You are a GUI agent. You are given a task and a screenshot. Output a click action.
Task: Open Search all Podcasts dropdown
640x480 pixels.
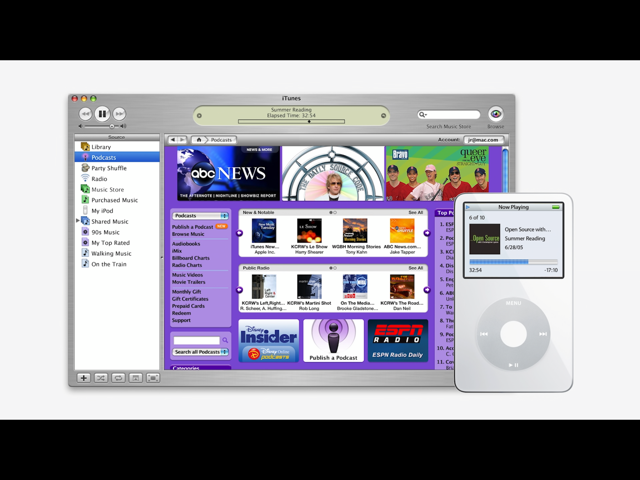click(x=200, y=352)
